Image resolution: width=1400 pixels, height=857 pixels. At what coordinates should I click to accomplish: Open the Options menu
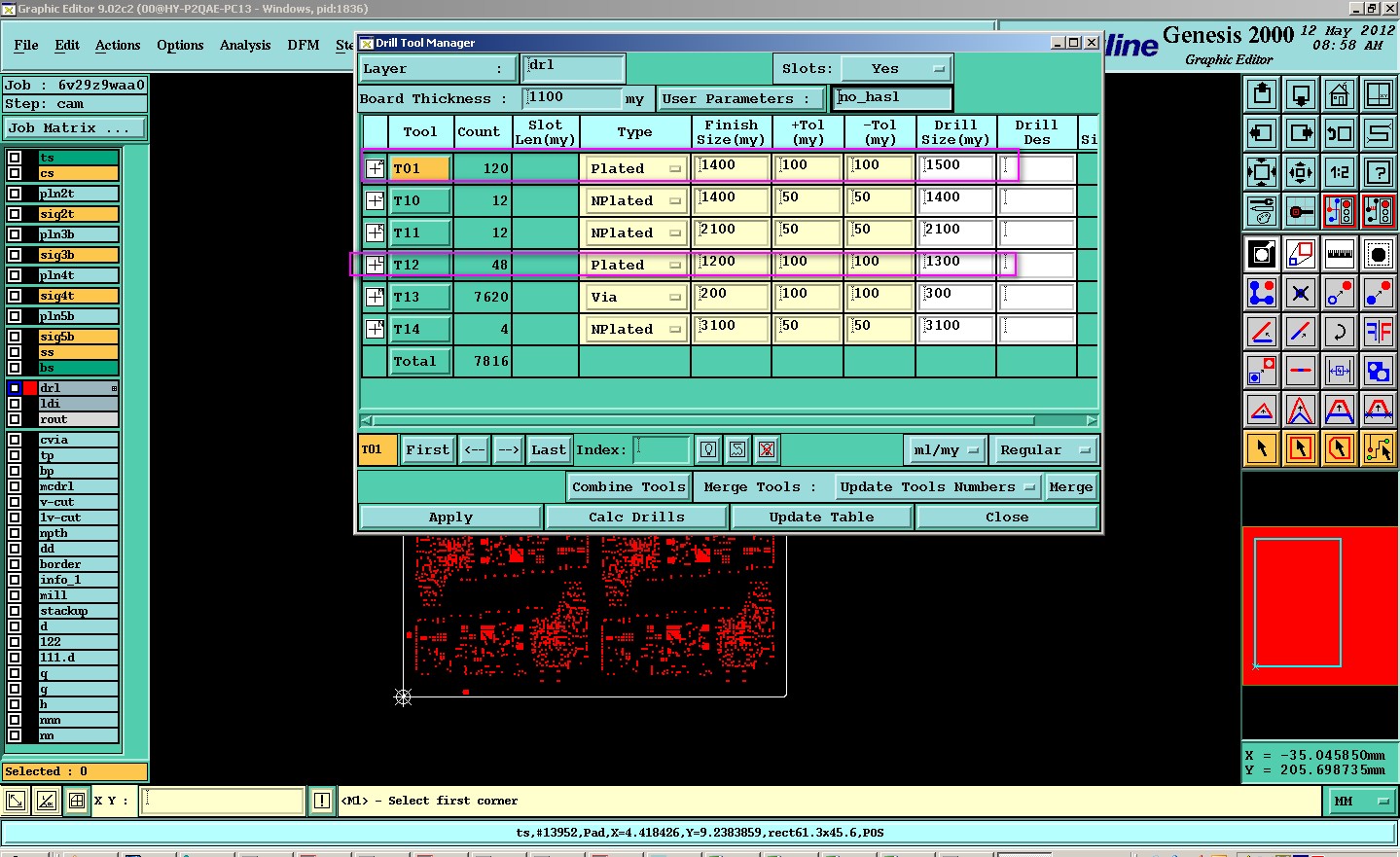tap(180, 45)
